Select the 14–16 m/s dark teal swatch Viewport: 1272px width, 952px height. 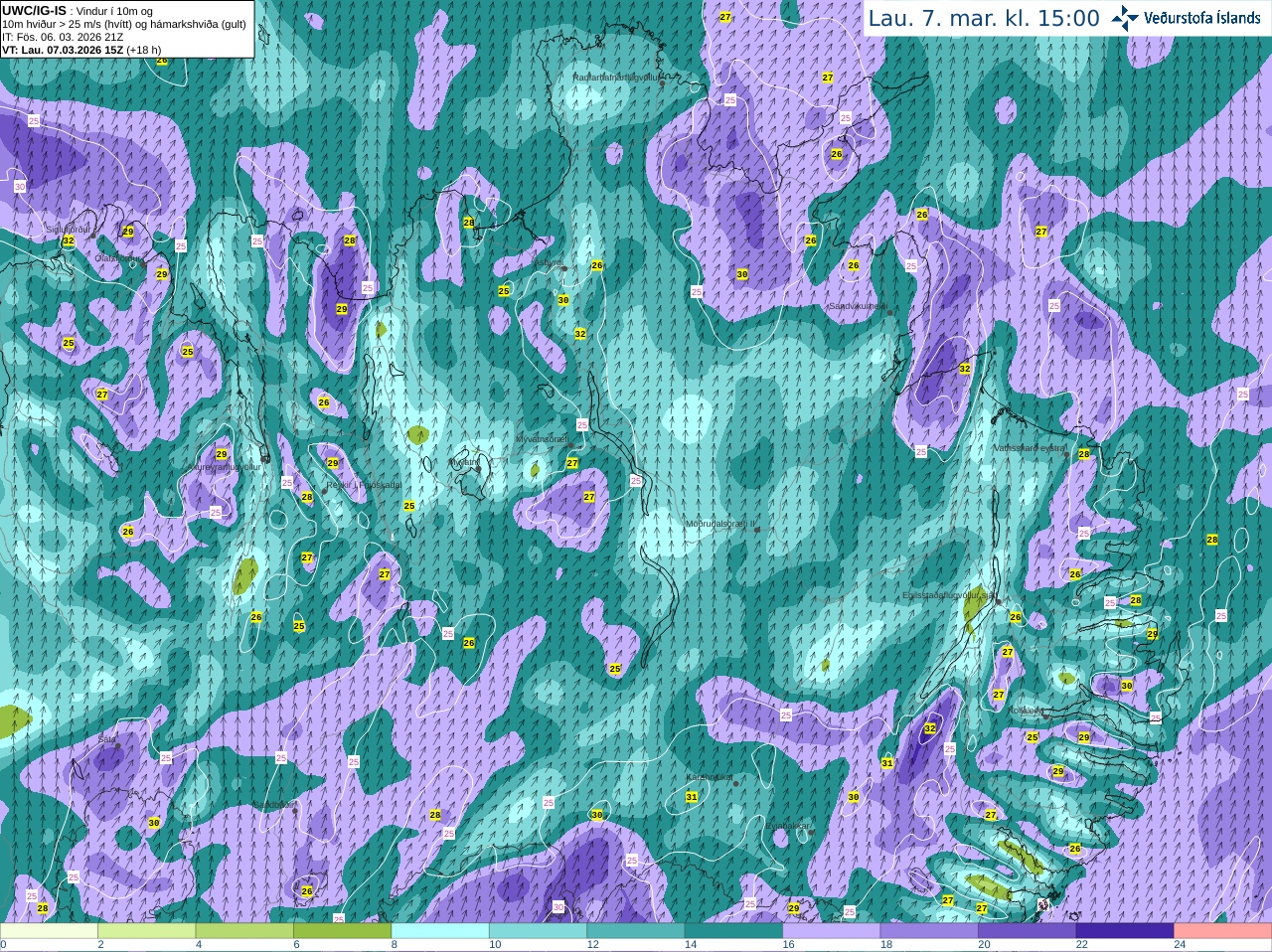pos(734,931)
